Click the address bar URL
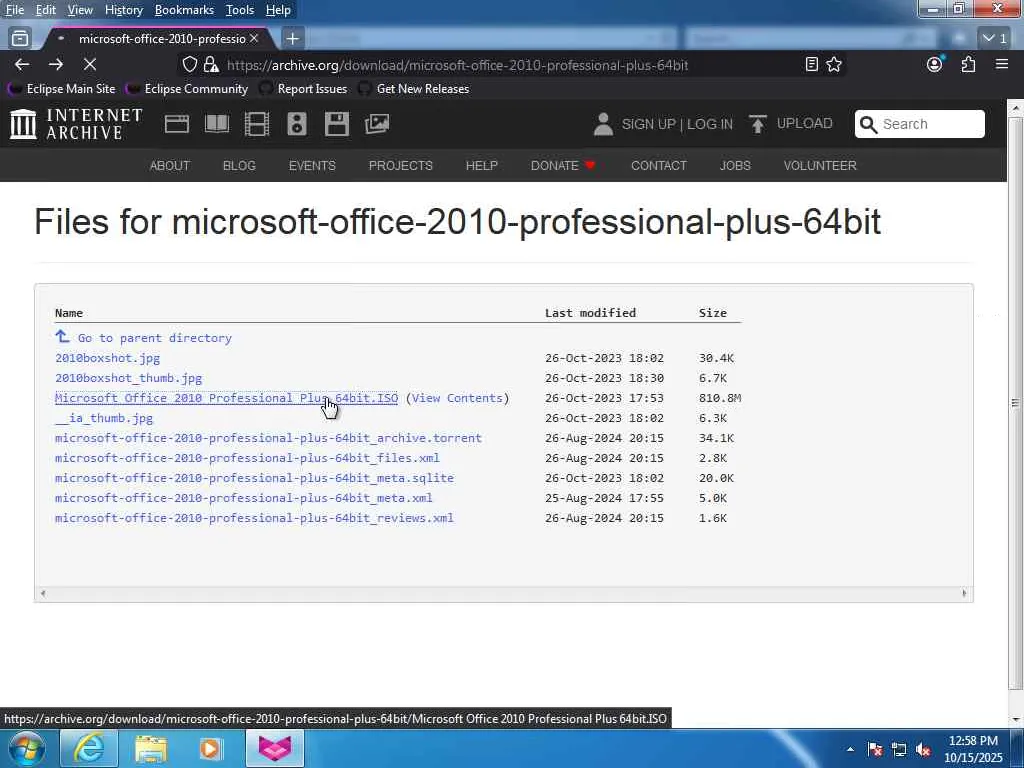Screen dimensions: 1024x768 click(457, 65)
